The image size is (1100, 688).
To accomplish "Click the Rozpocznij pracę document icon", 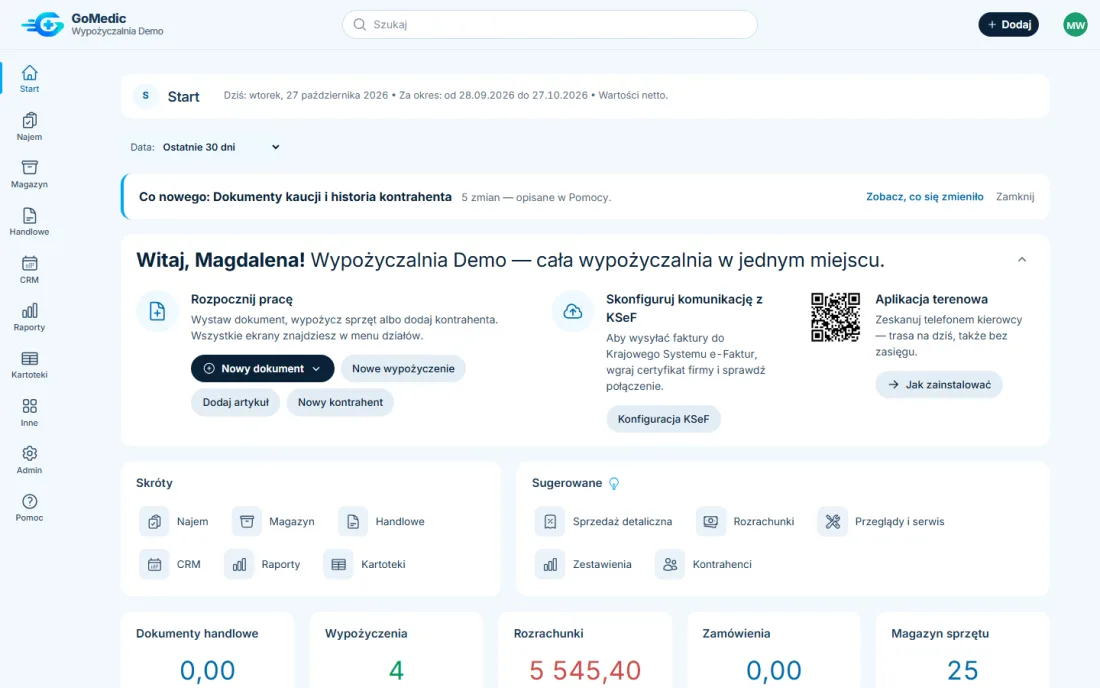I will click(157, 311).
